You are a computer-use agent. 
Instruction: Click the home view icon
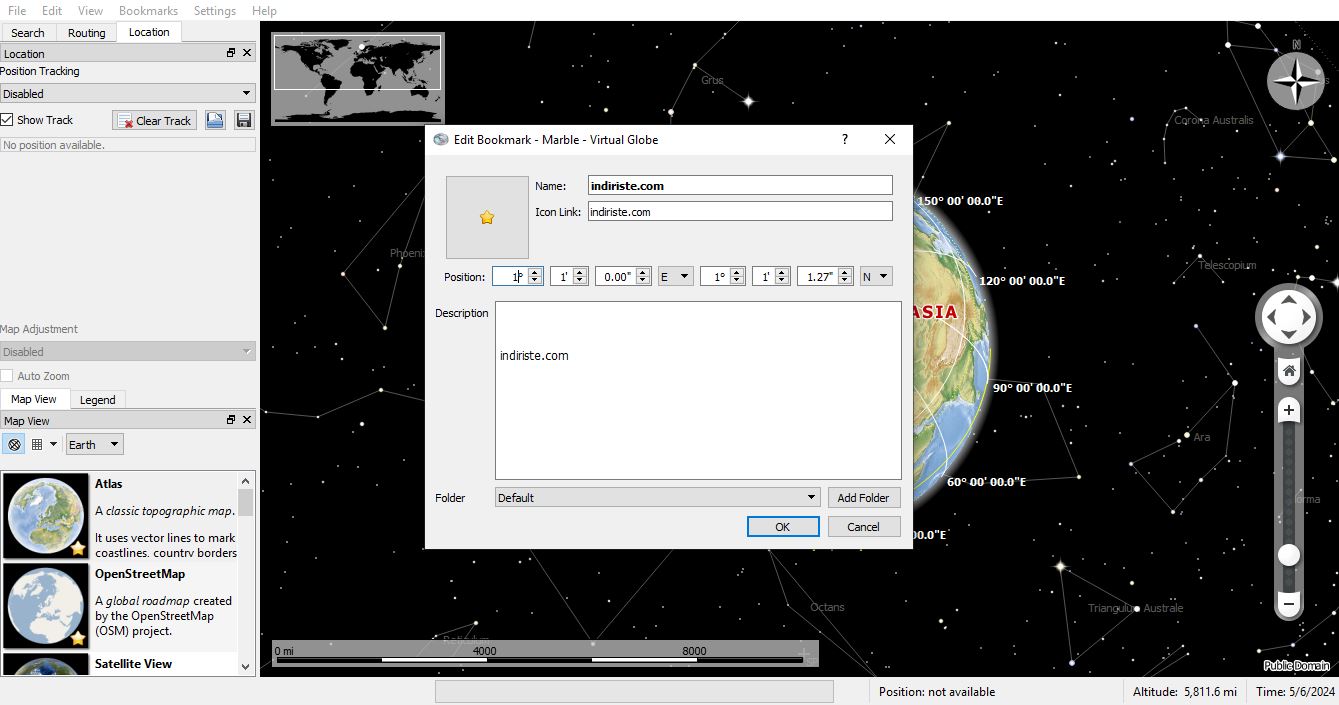(x=1289, y=371)
